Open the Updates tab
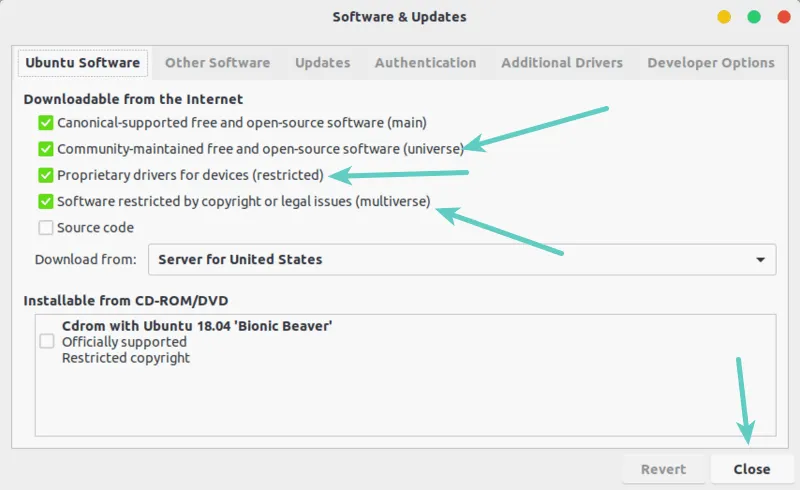The image size is (800, 490). [322, 62]
